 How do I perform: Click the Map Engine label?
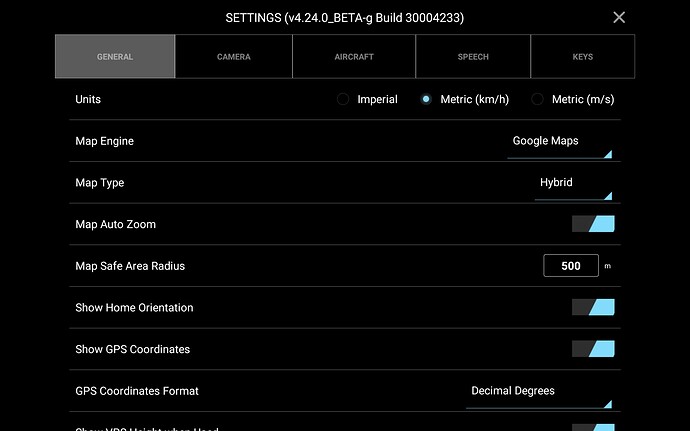pos(104,141)
